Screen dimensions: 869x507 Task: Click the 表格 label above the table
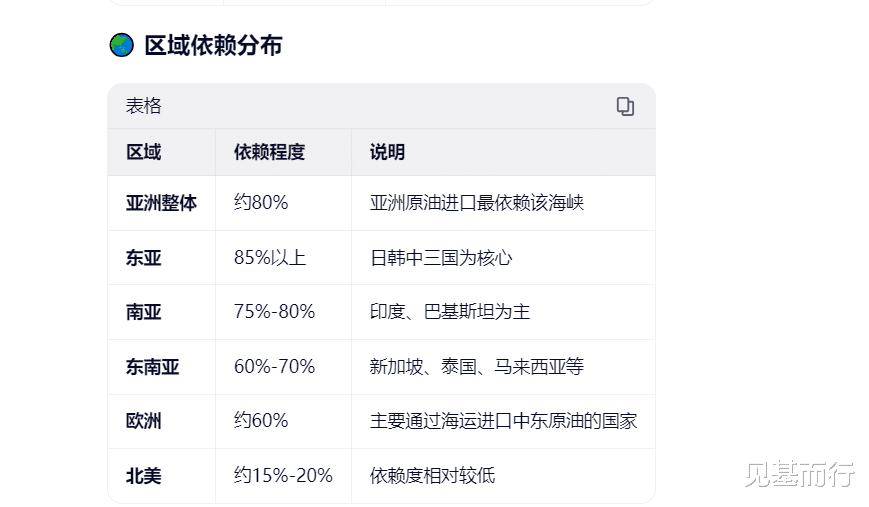coord(143,106)
